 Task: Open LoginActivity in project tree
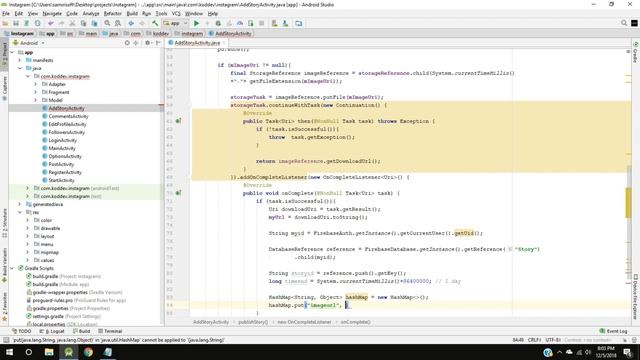(62, 140)
